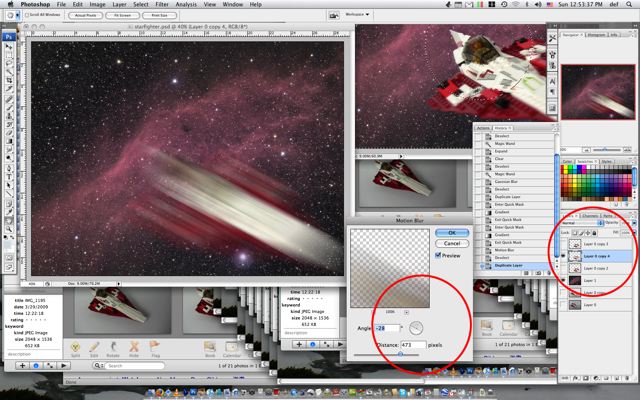The height and width of the screenshot is (400, 640).
Task: Open the layer Fill value dropdown
Action: (635, 233)
